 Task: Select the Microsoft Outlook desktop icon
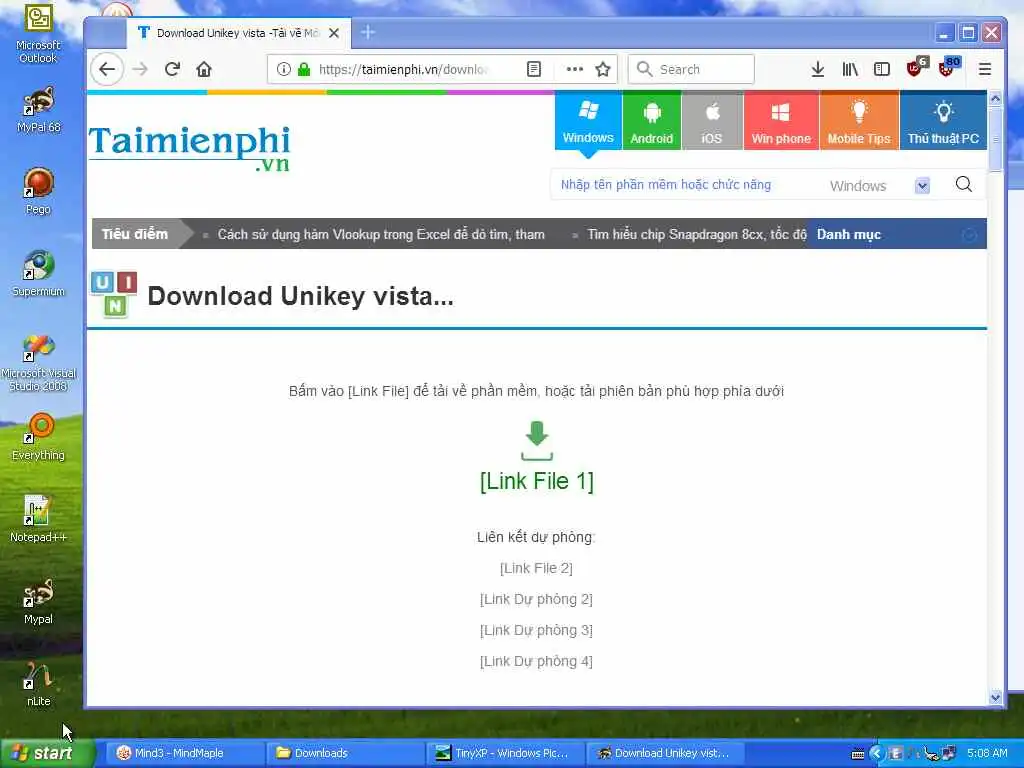tap(39, 33)
